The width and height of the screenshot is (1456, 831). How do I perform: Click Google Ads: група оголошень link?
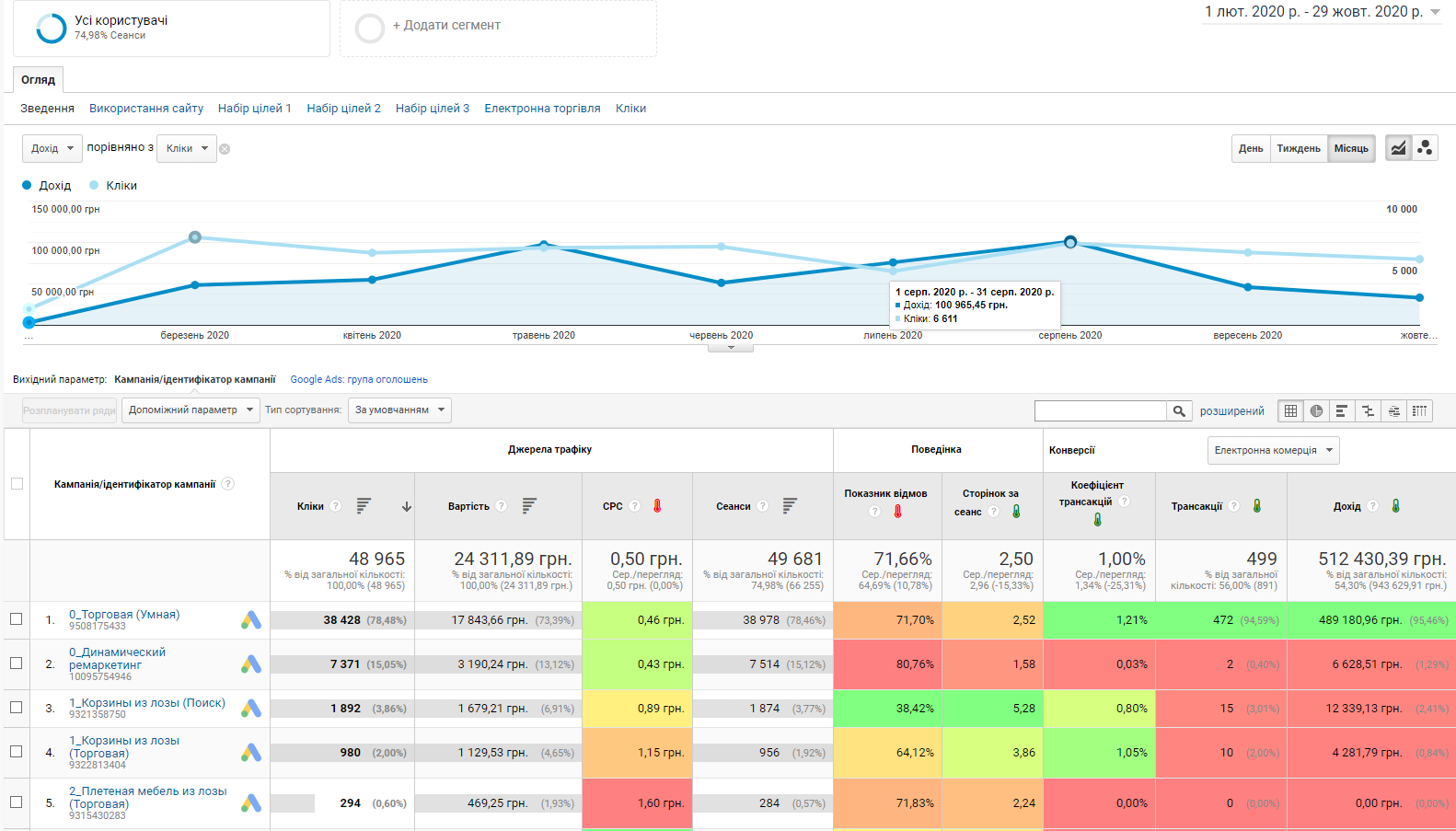coord(359,379)
